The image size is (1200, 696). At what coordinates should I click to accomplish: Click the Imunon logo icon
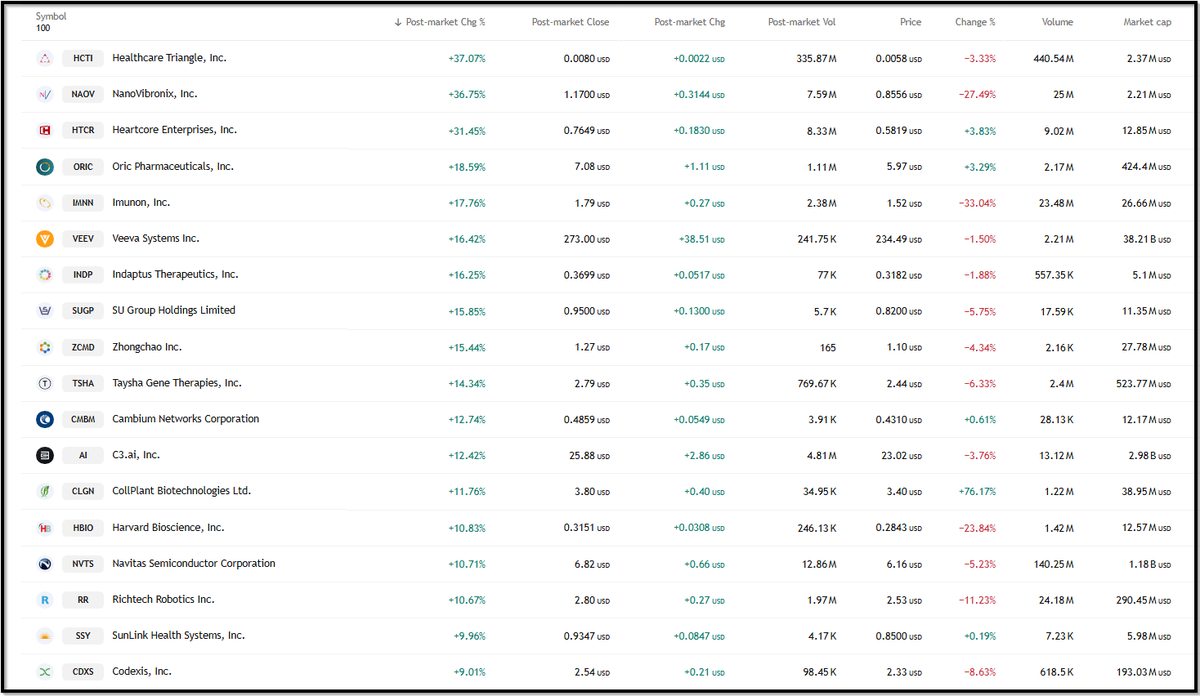pyautogui.click(x=44, y=203)
